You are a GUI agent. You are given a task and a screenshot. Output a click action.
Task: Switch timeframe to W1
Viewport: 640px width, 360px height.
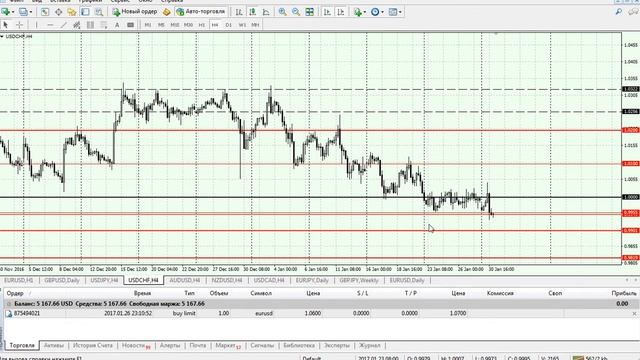[242, 25]
